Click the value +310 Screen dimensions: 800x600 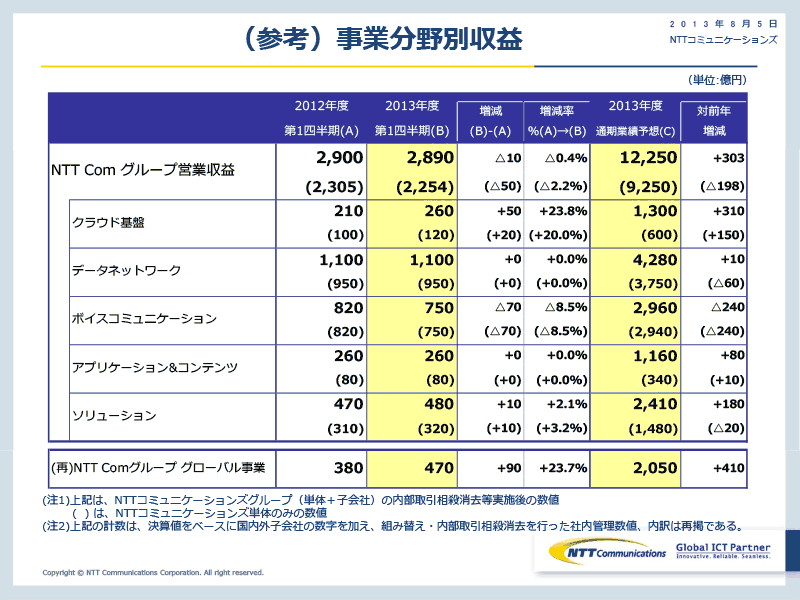click(729, 211)
